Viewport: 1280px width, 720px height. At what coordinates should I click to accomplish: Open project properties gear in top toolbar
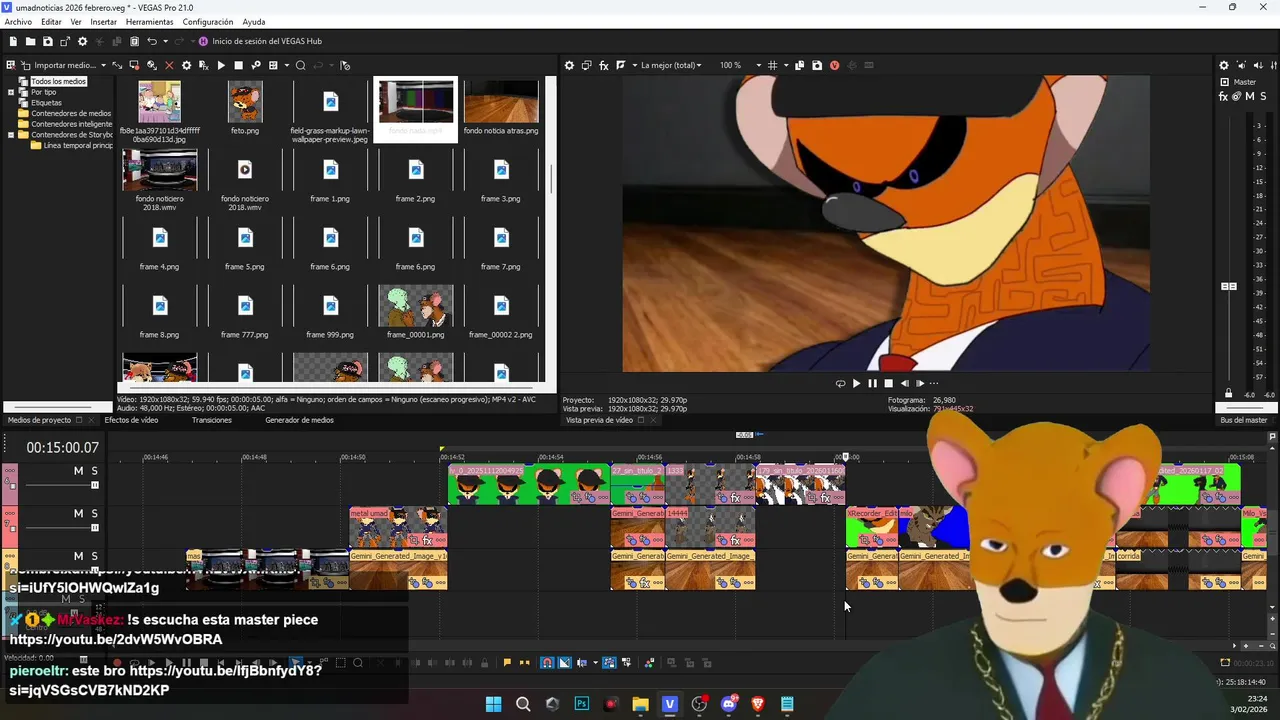click(x=83, y=41)
